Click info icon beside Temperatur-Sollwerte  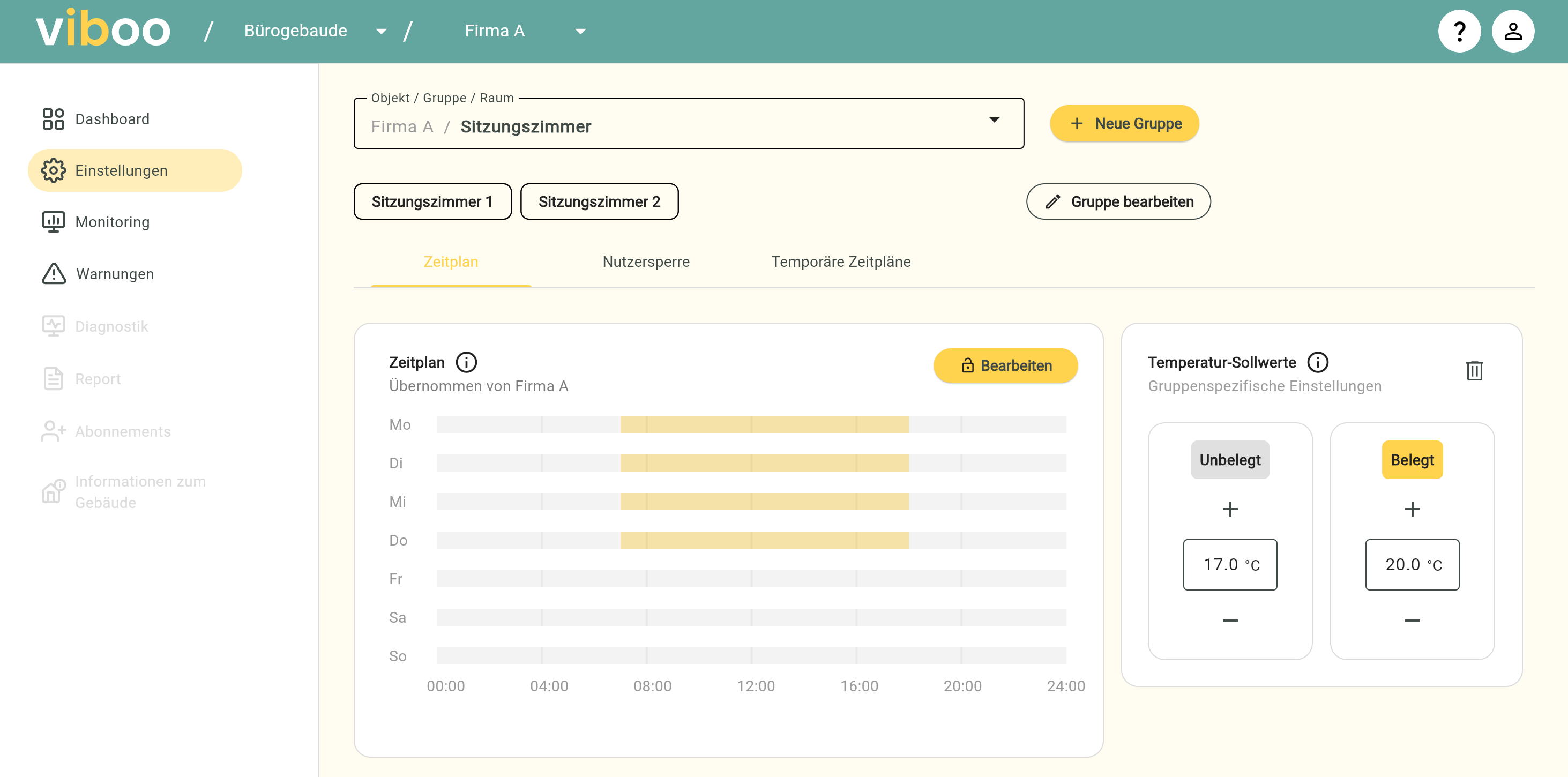tap(1317, 362)
